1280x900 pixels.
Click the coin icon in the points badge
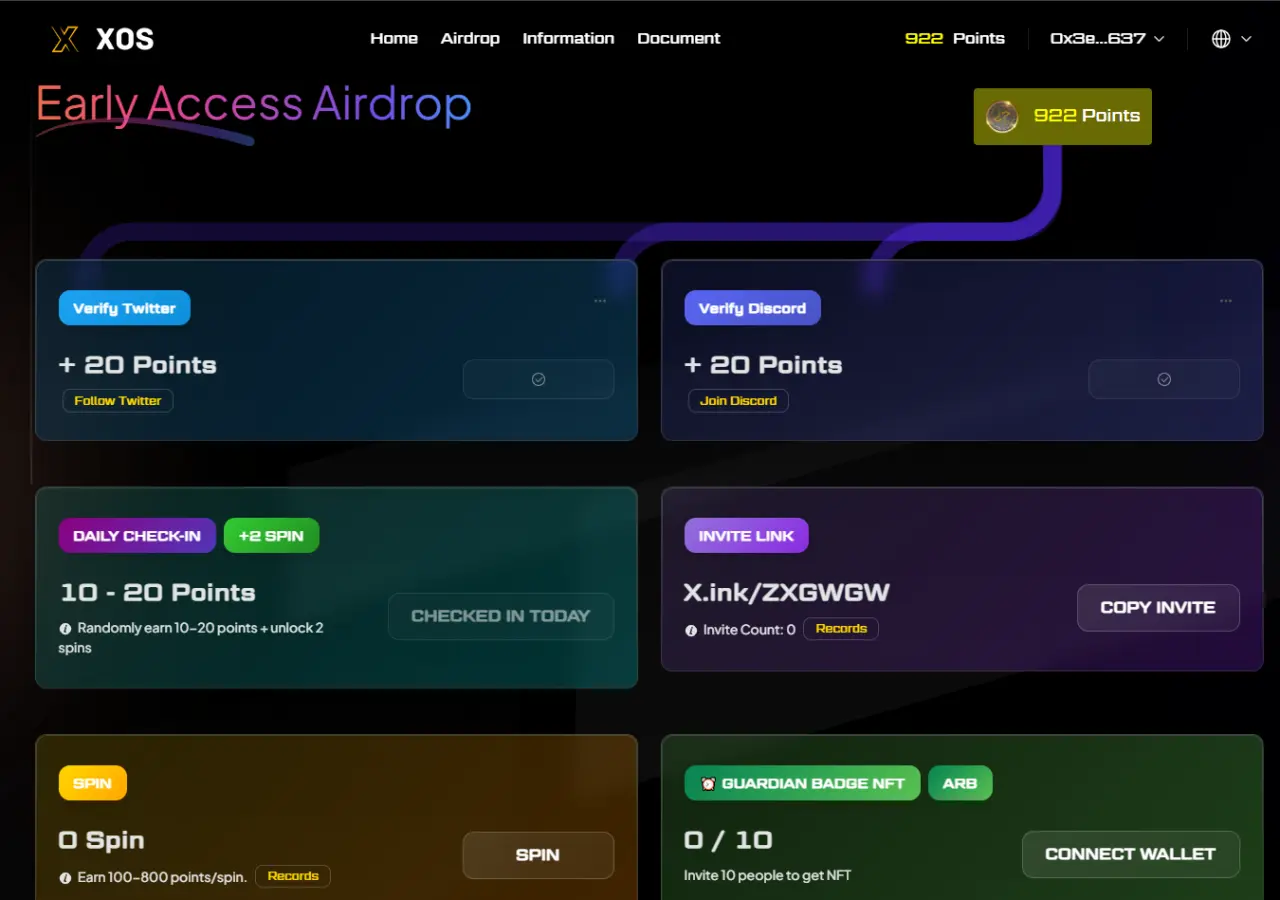[x=1002, y=116]
